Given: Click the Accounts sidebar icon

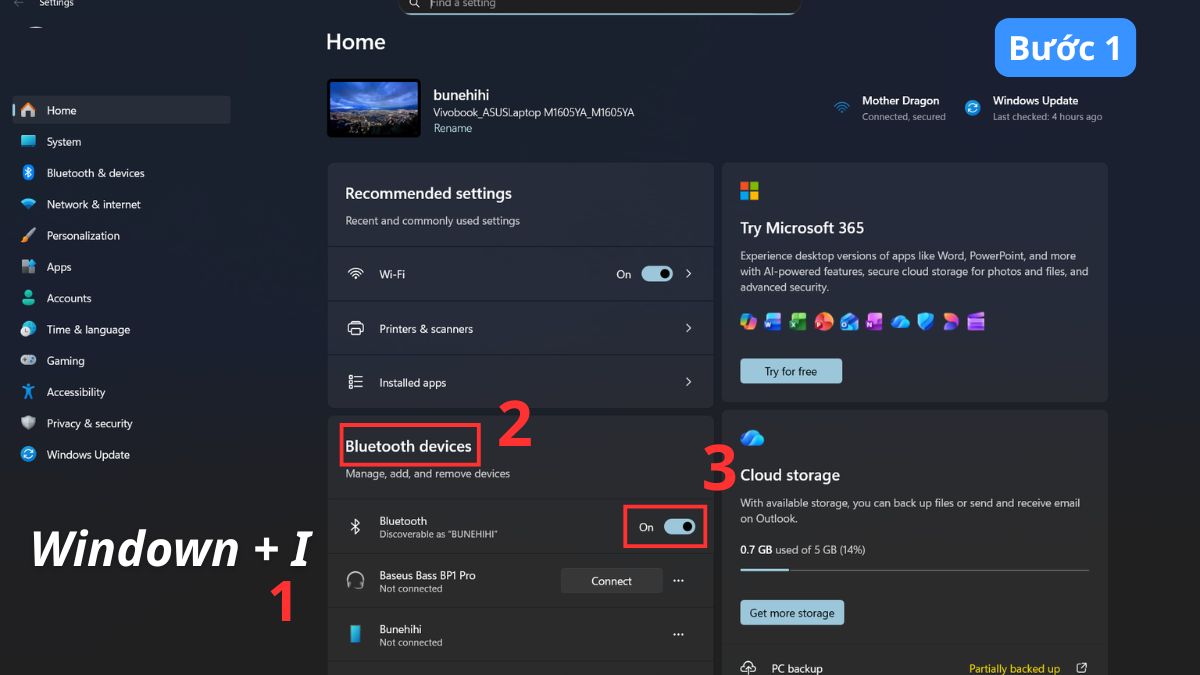Looking at the screenshot, I should 28,298.
